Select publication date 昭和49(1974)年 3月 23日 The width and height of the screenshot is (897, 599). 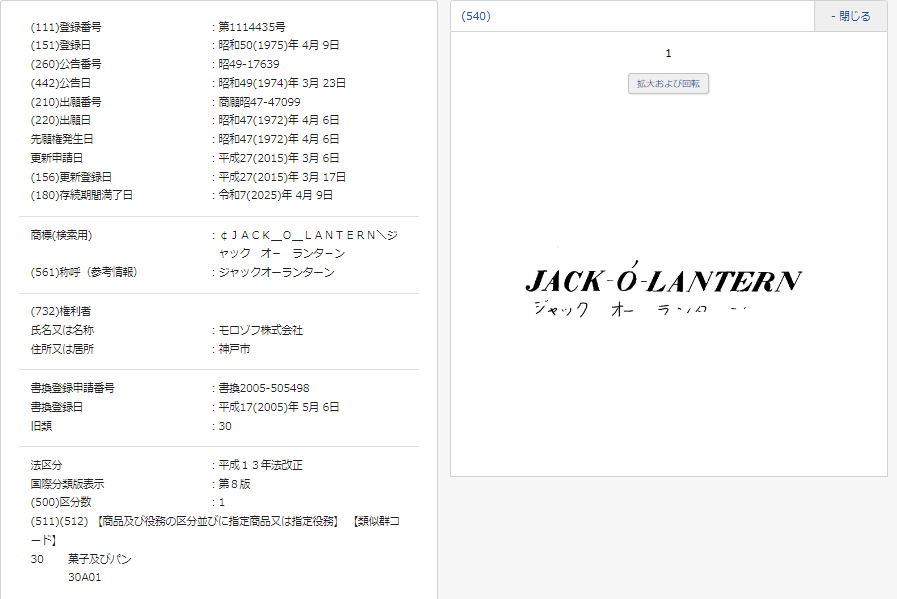(x=282, y=83)
